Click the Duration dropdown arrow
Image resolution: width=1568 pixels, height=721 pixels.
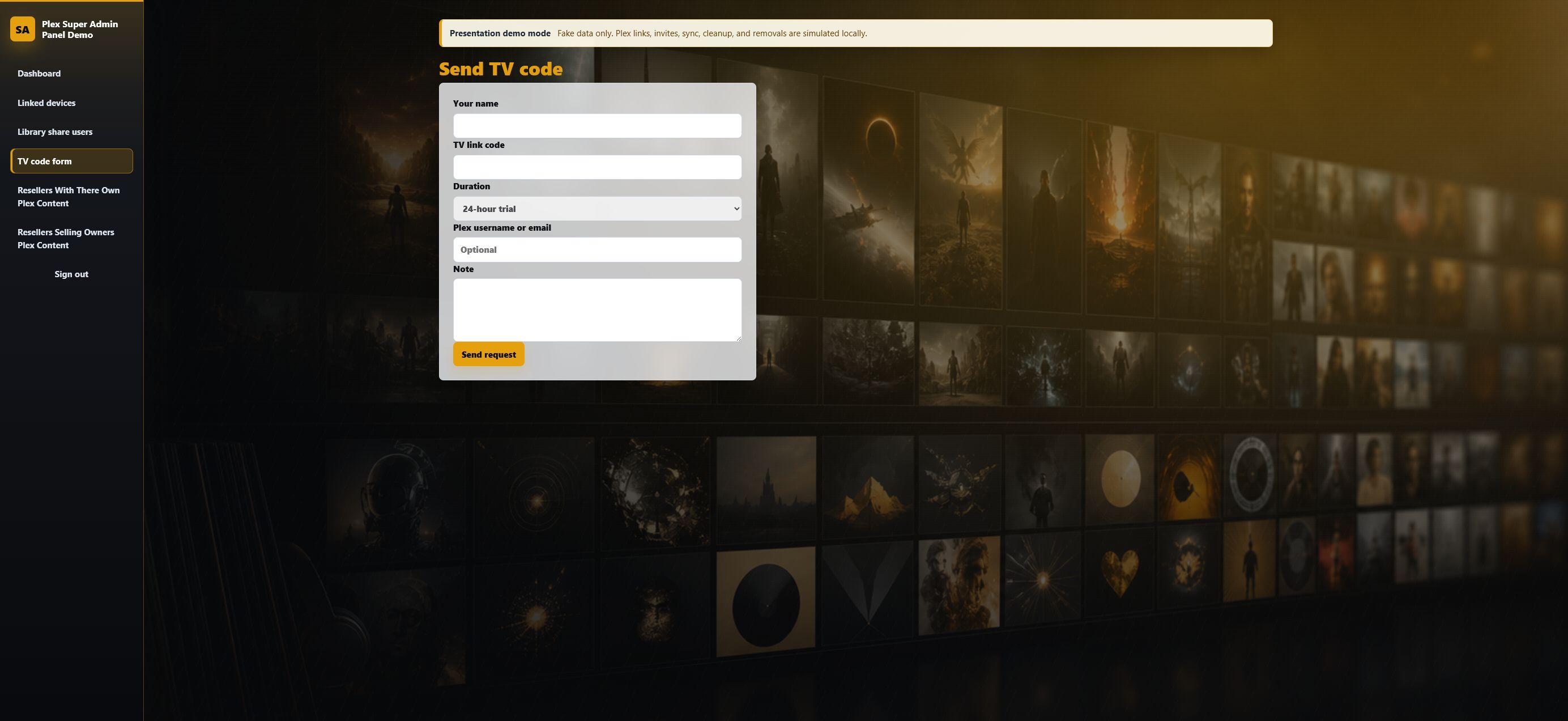[x=736, y=208]
